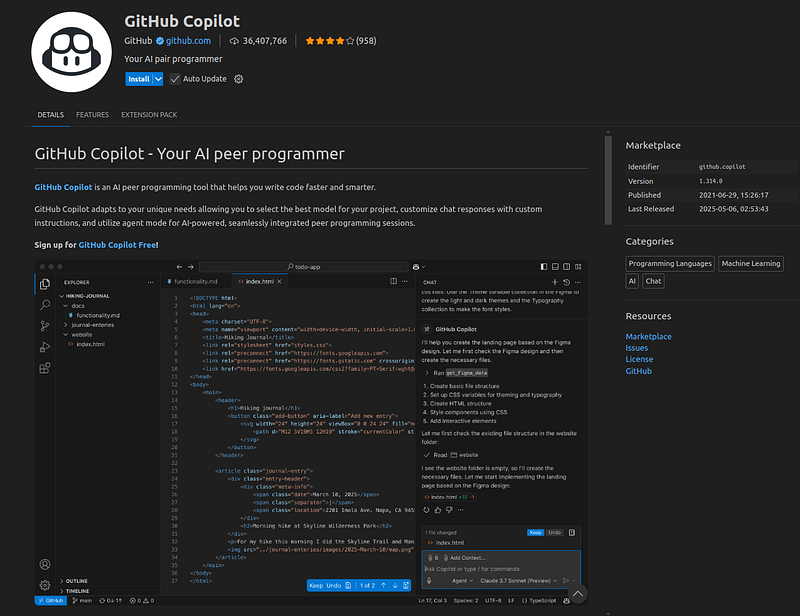
Task: Click the (958) ratings count
Action: pyautogui.click(x=366, y=41)
